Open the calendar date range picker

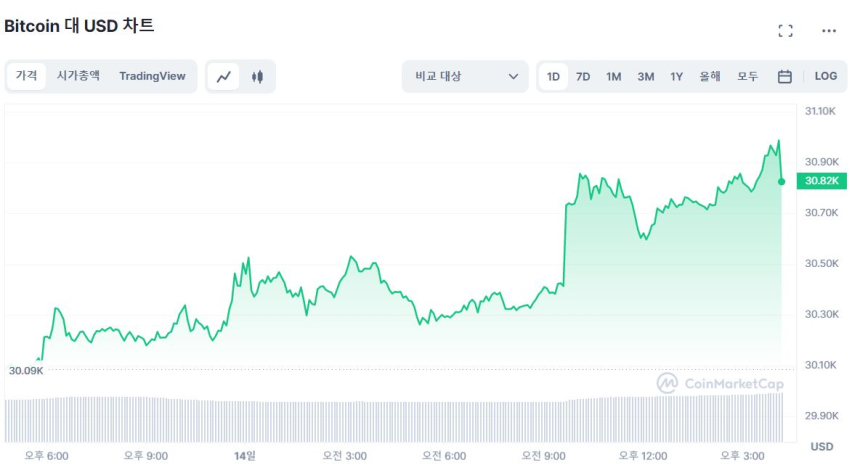point(785,76)
